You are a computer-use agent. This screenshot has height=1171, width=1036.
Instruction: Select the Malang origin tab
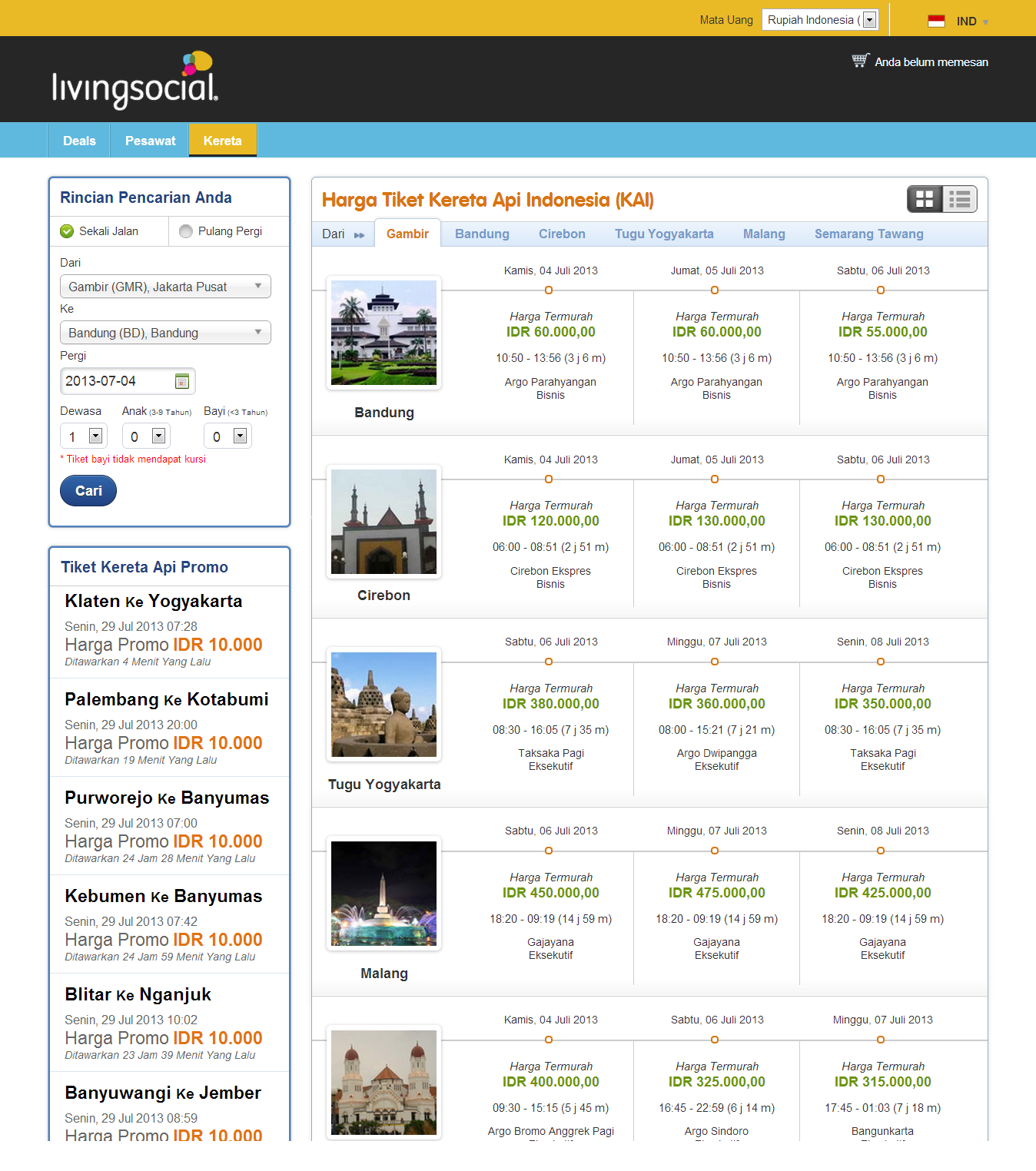point(764,234)
